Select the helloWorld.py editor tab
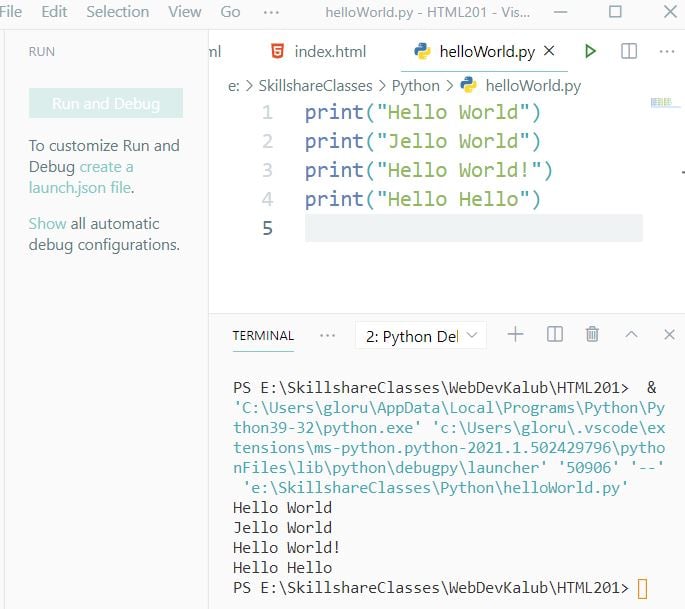 484,51
